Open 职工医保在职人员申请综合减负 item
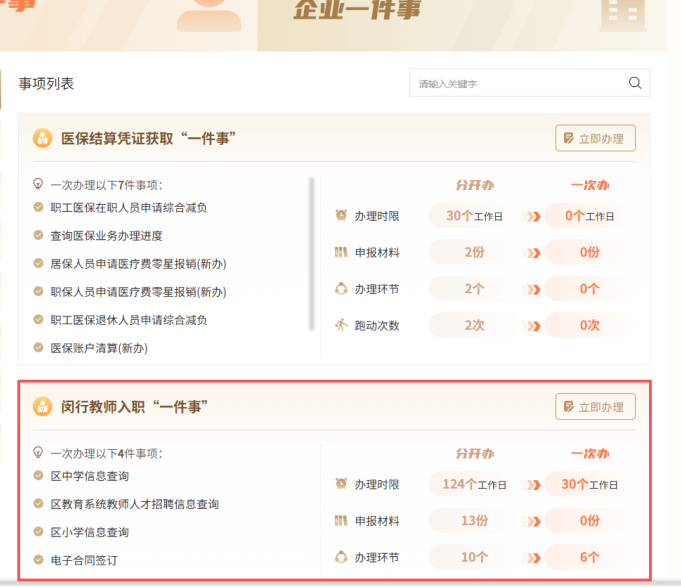The width and height of the screenshot is (681, 587). (129, 208)
